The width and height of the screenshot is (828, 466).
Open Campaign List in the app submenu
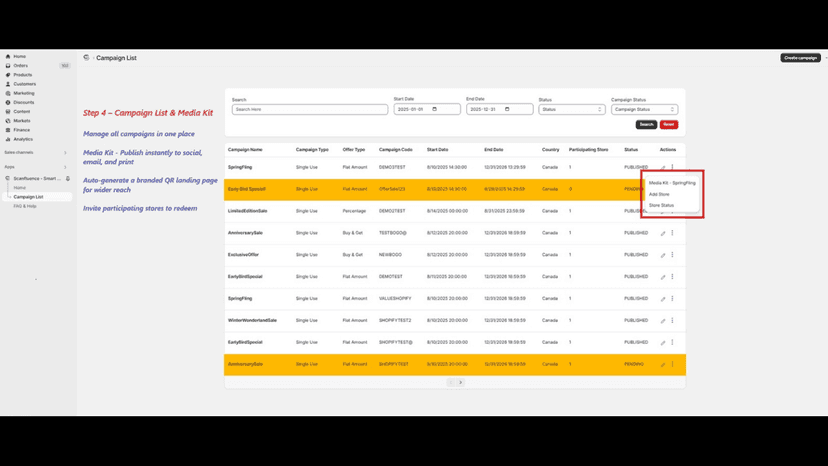pos(29,197)
